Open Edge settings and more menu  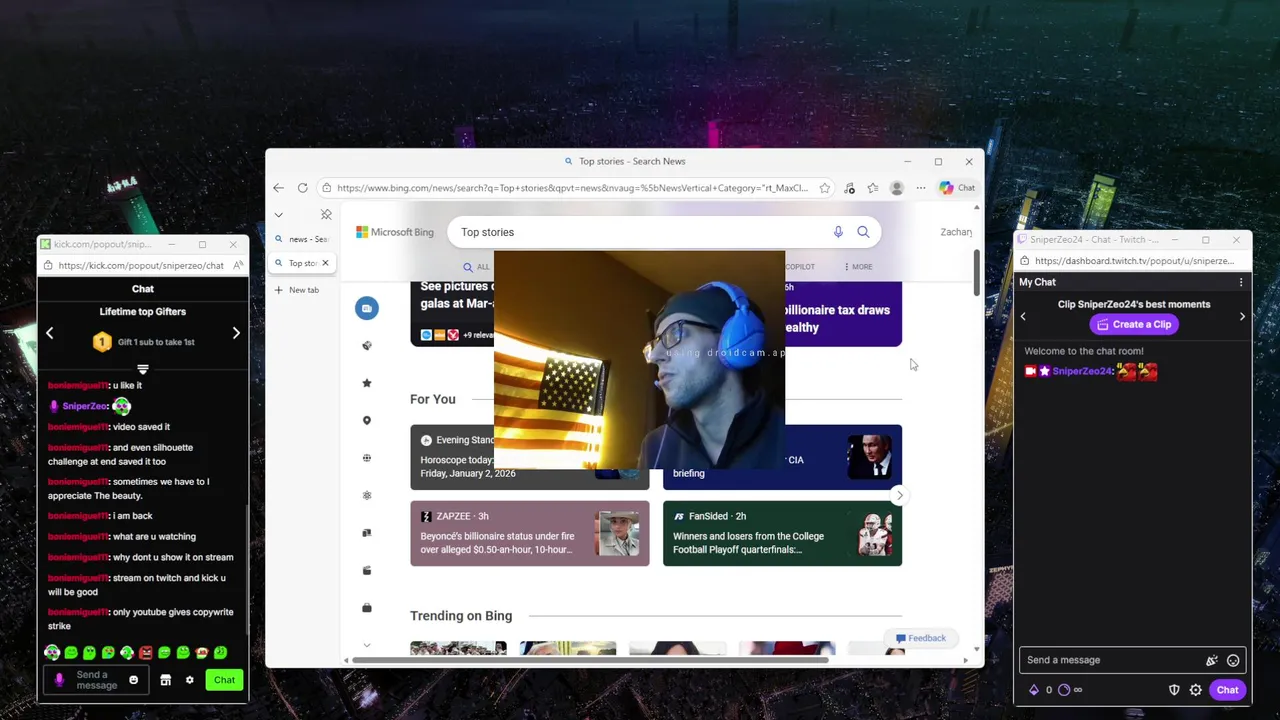pyautogui.click(x=921, y=188)
